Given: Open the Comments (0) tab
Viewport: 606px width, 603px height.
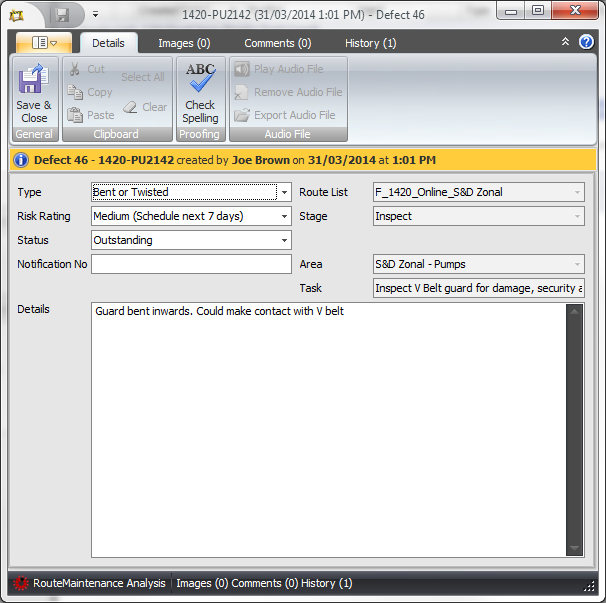Looking at the screenshot, I should [277, 43].
